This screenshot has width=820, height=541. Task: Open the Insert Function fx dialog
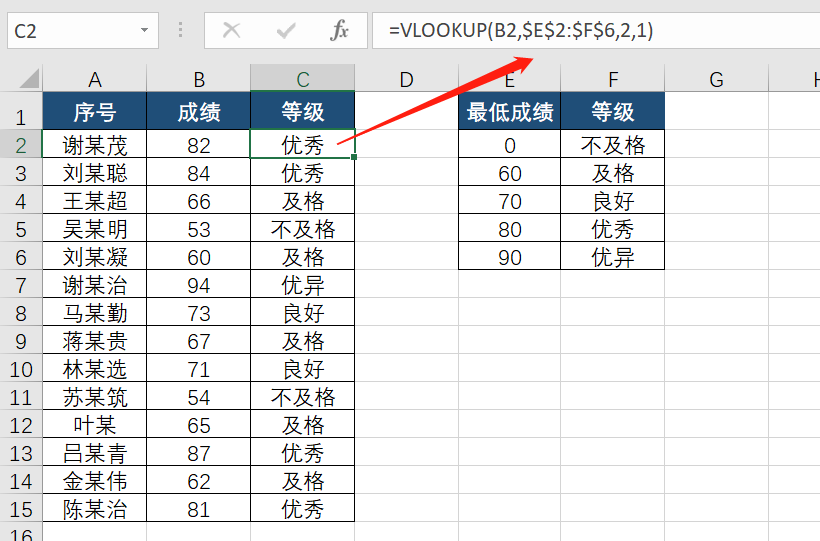click(340, 31)
